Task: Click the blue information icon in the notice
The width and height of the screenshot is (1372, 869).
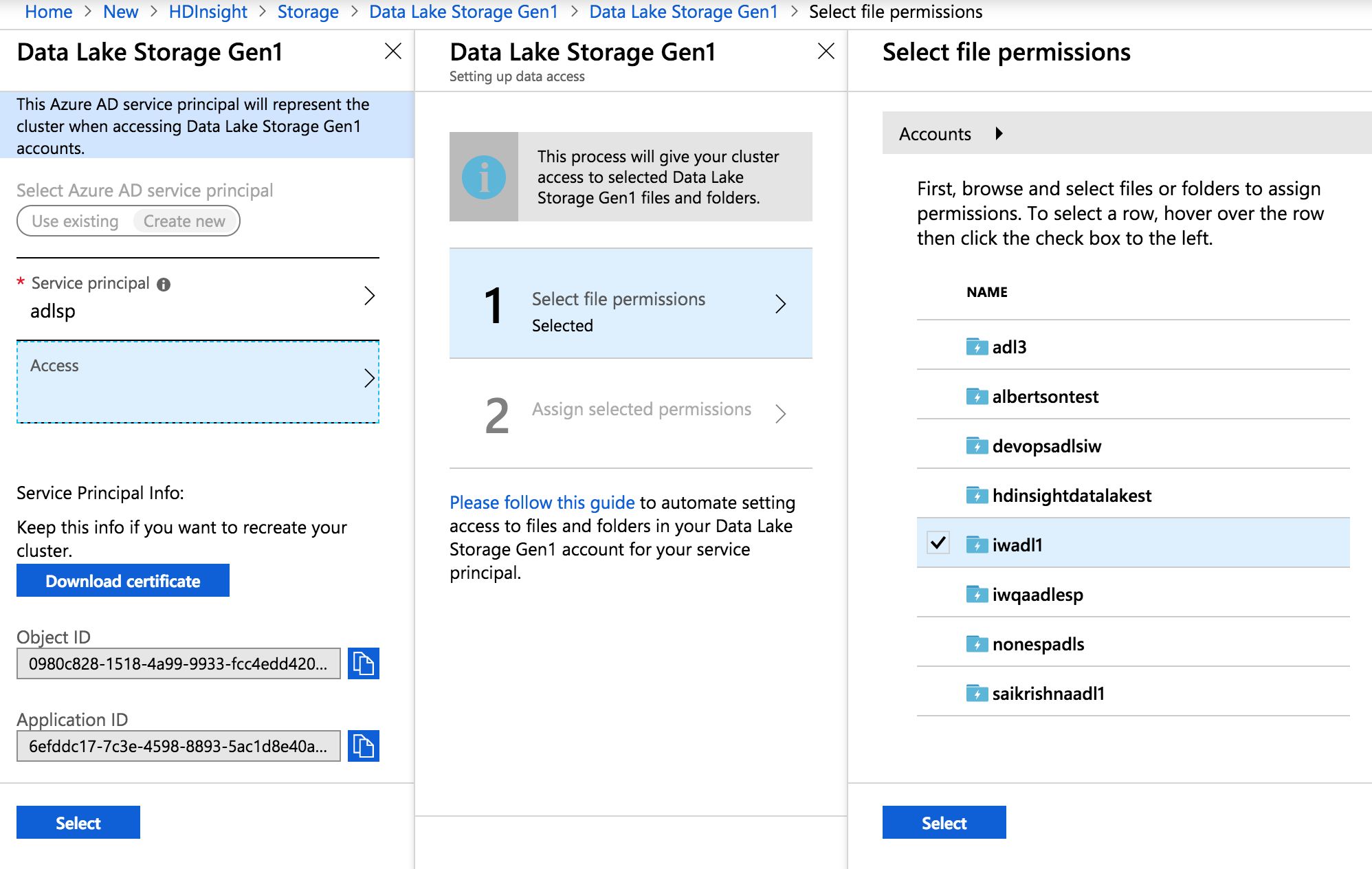Action: 484,177
